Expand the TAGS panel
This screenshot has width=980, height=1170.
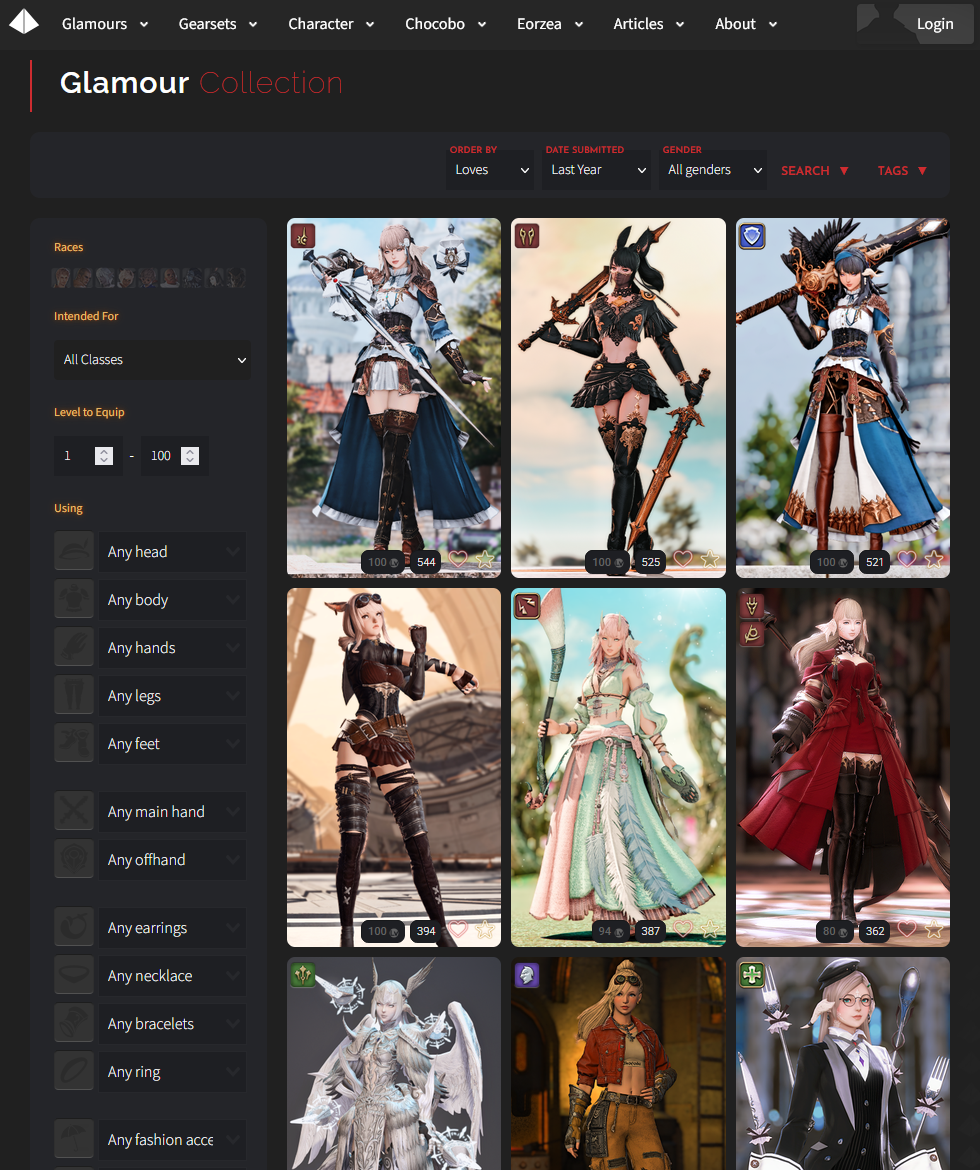[902, 171]
